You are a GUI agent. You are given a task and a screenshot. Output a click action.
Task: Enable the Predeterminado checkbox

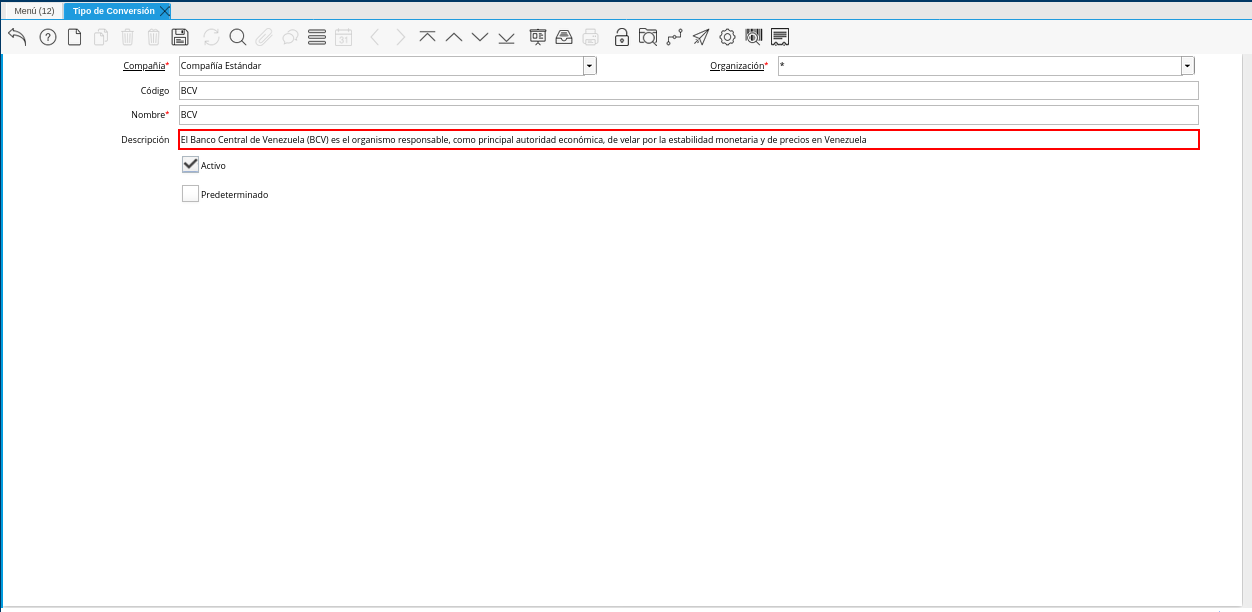click(190, 194)
